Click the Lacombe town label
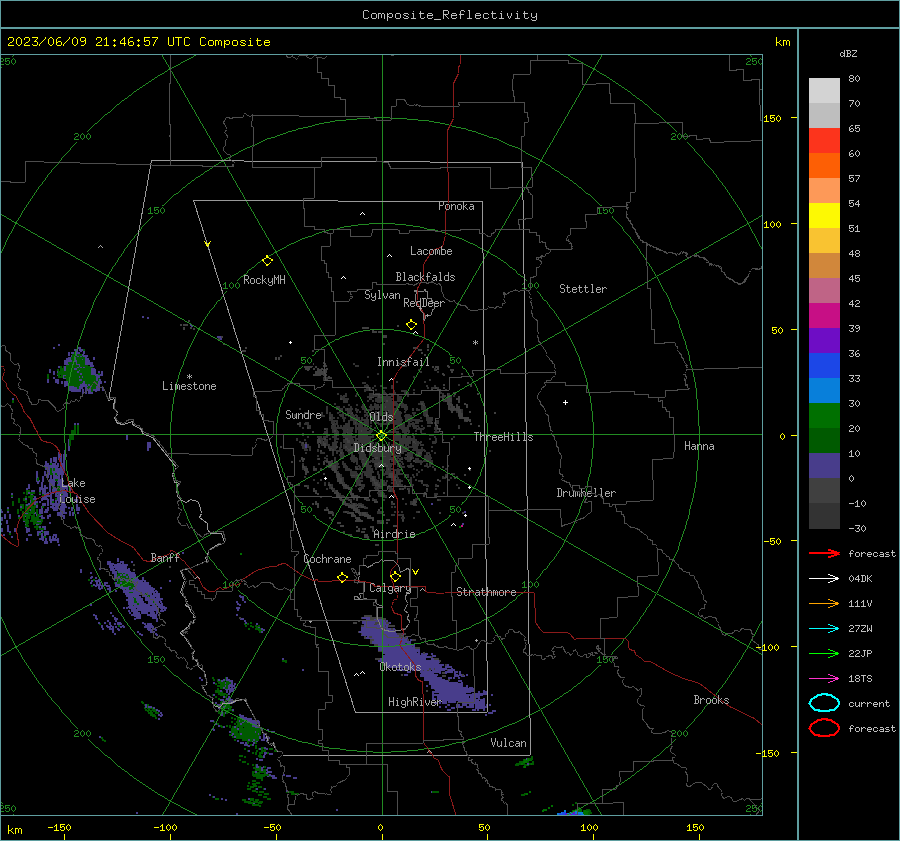The width and height of the screenshot is (900, 841). click(x=431, y=251)
